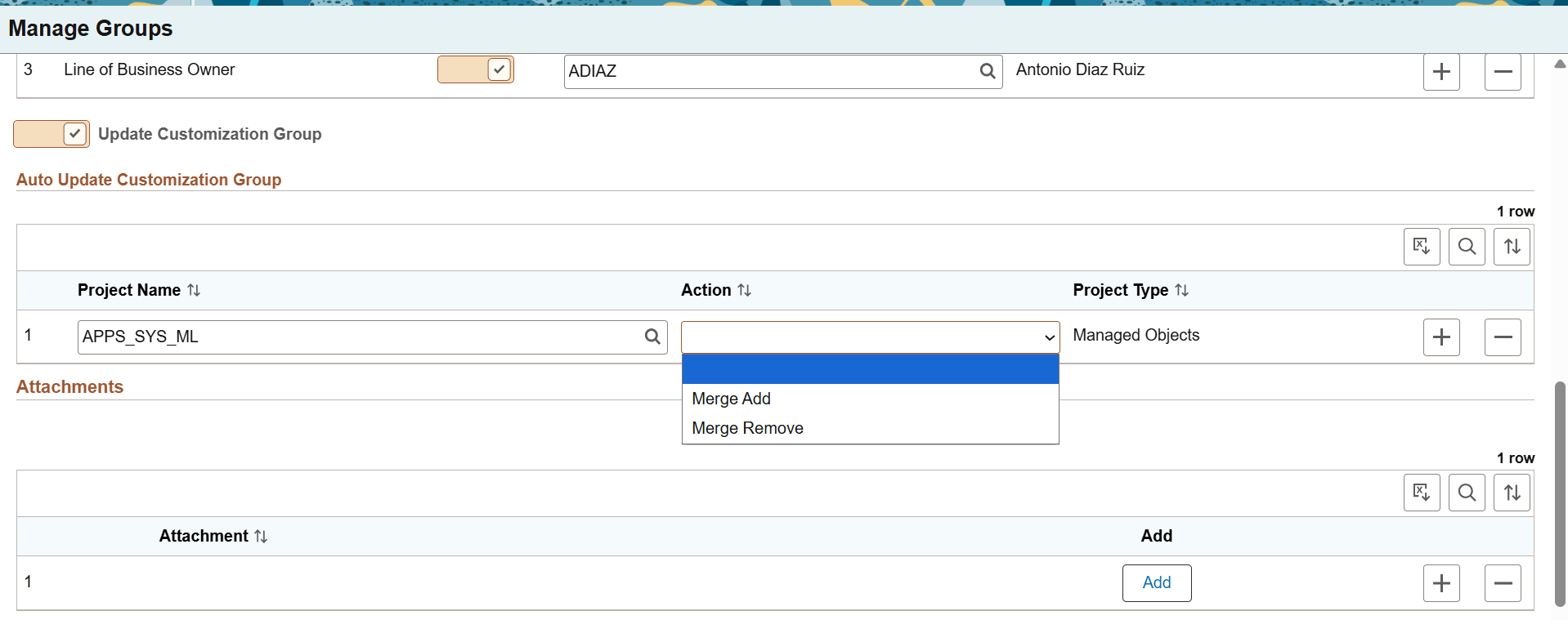This screenshot has width=1568, height=620.
Task: Open sort options for Auto Update grid
Action: coord(1512,247)
